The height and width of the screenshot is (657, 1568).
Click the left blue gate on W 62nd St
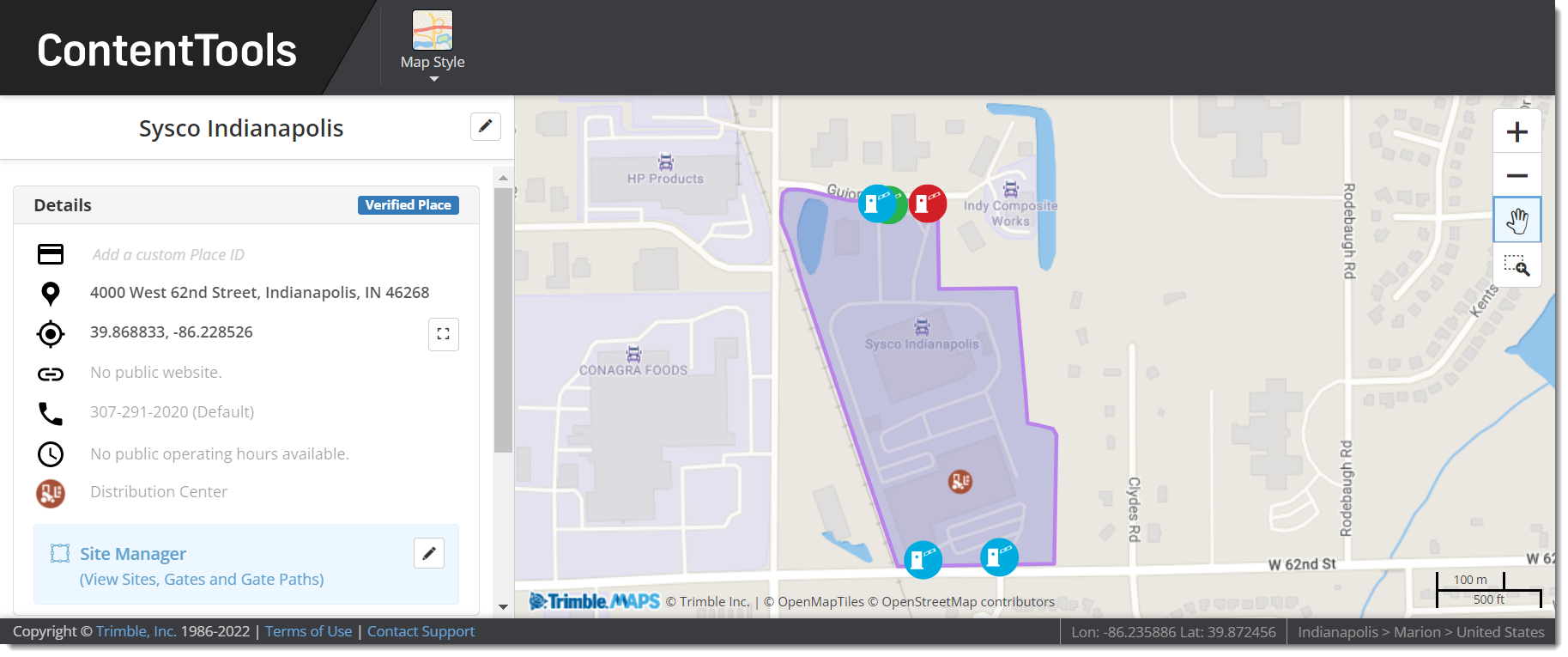click(923, 560)
